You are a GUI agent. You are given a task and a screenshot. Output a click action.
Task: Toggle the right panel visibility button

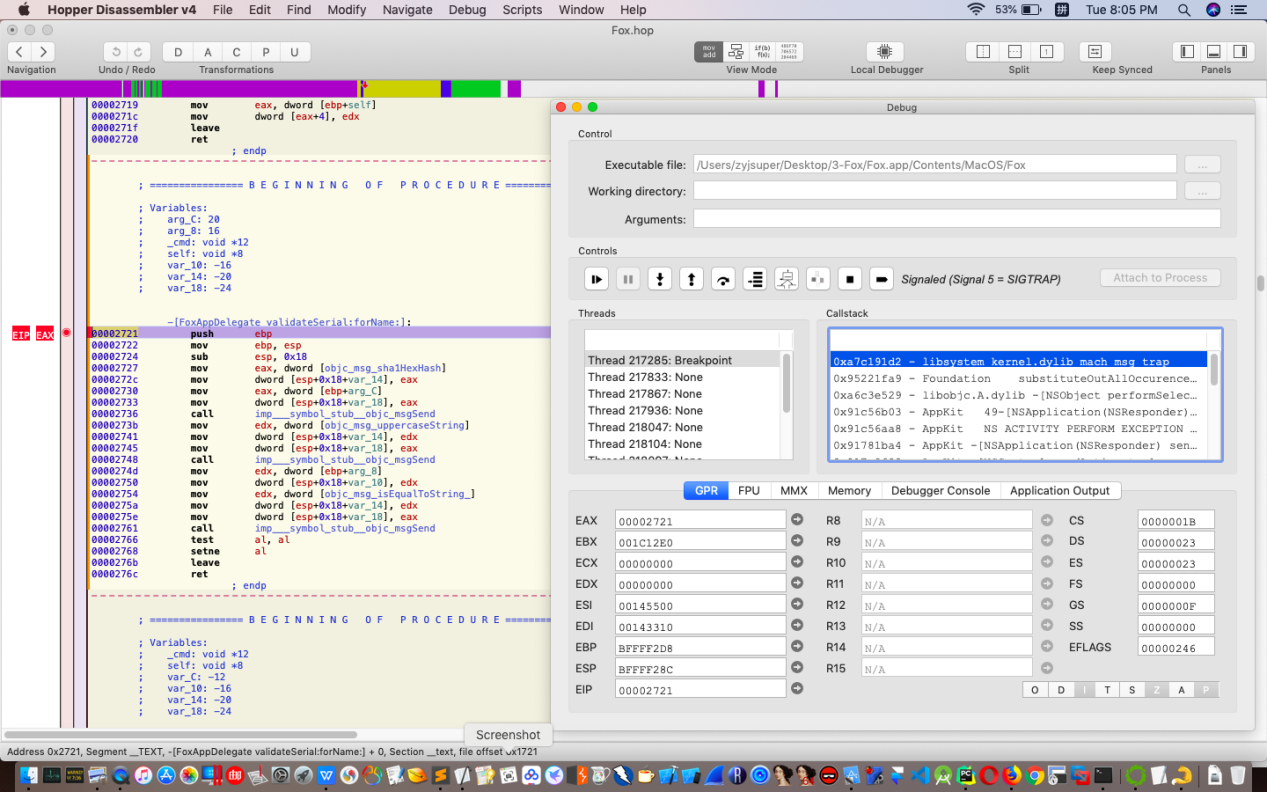coord(1240,52)
